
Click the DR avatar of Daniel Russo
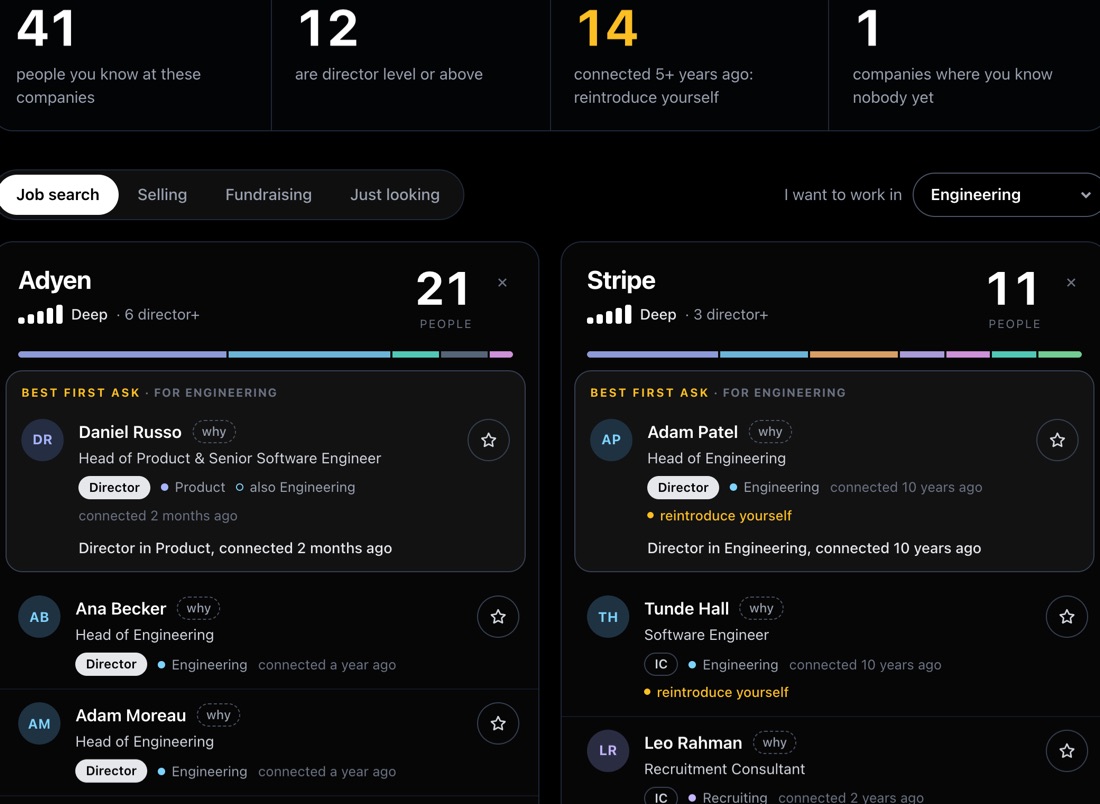click(42, 440)
